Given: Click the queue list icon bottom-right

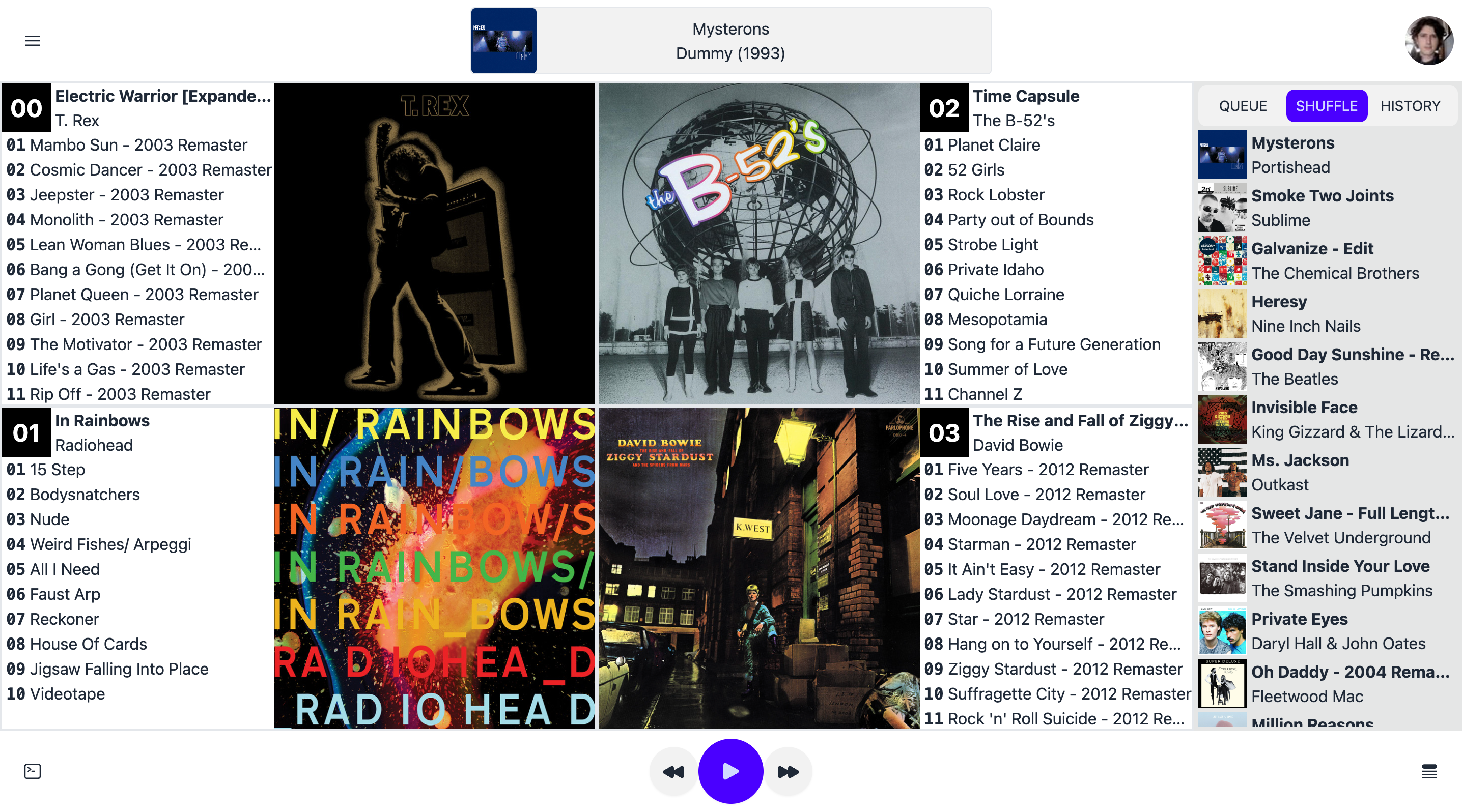Looking at the screenshot, I should [x=1428, y=771].
